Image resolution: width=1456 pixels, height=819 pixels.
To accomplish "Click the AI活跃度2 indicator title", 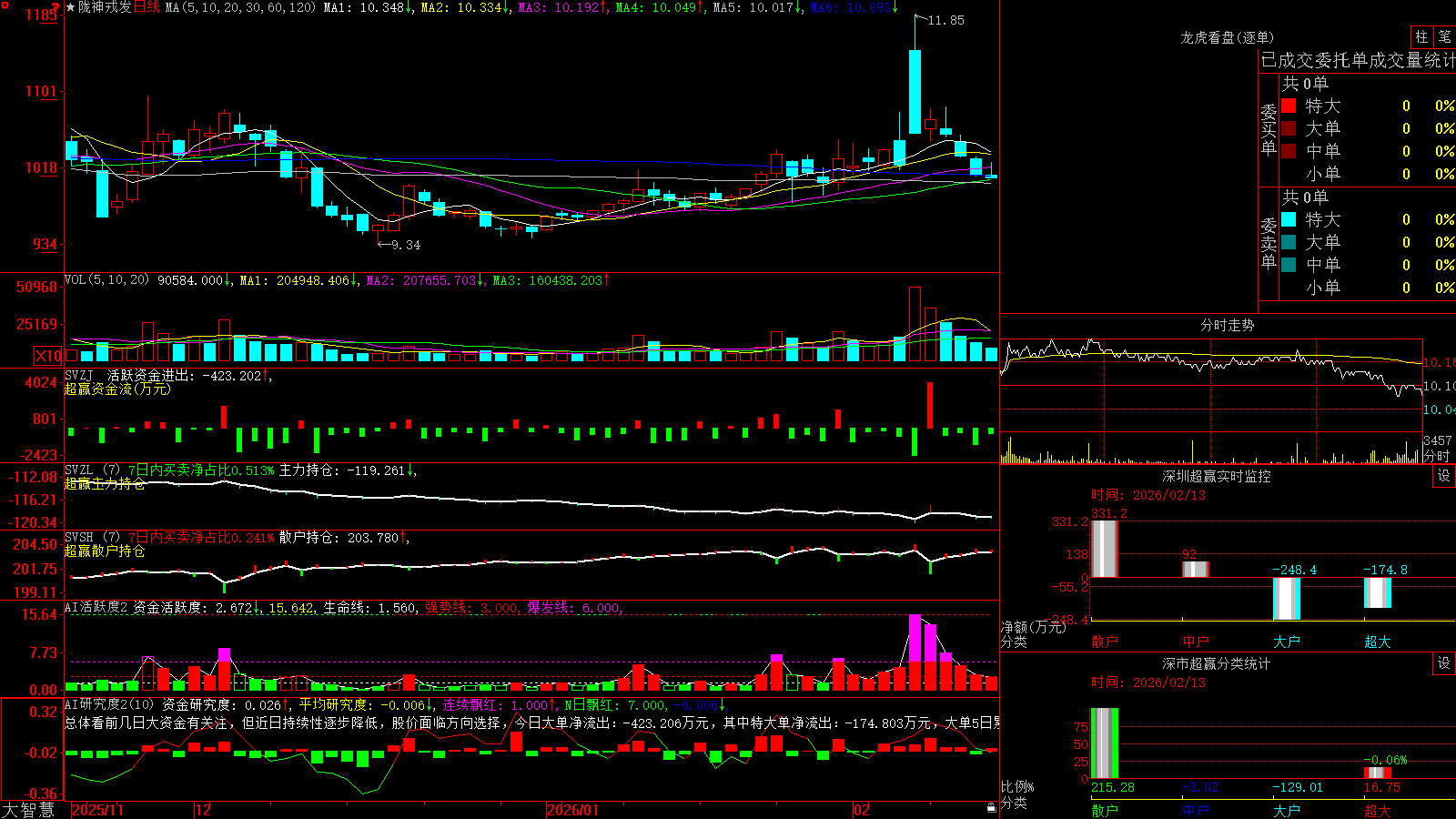I will [96, 607].
